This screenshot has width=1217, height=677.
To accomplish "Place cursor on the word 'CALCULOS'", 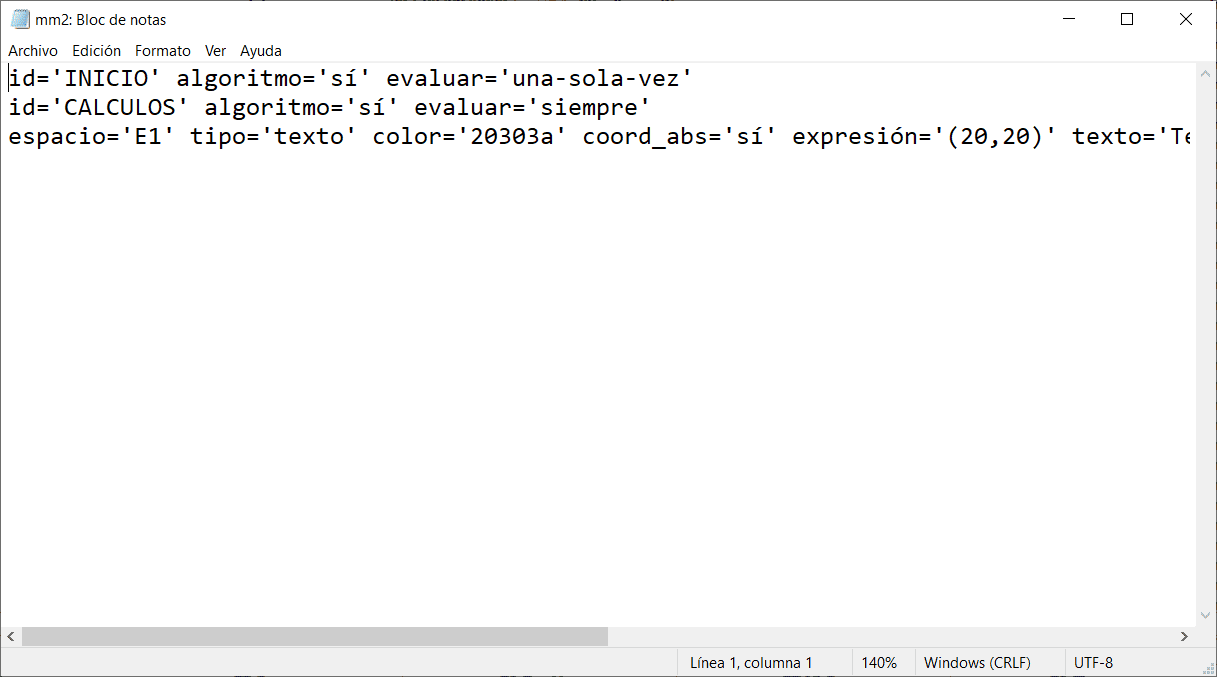I will [126, 107].
